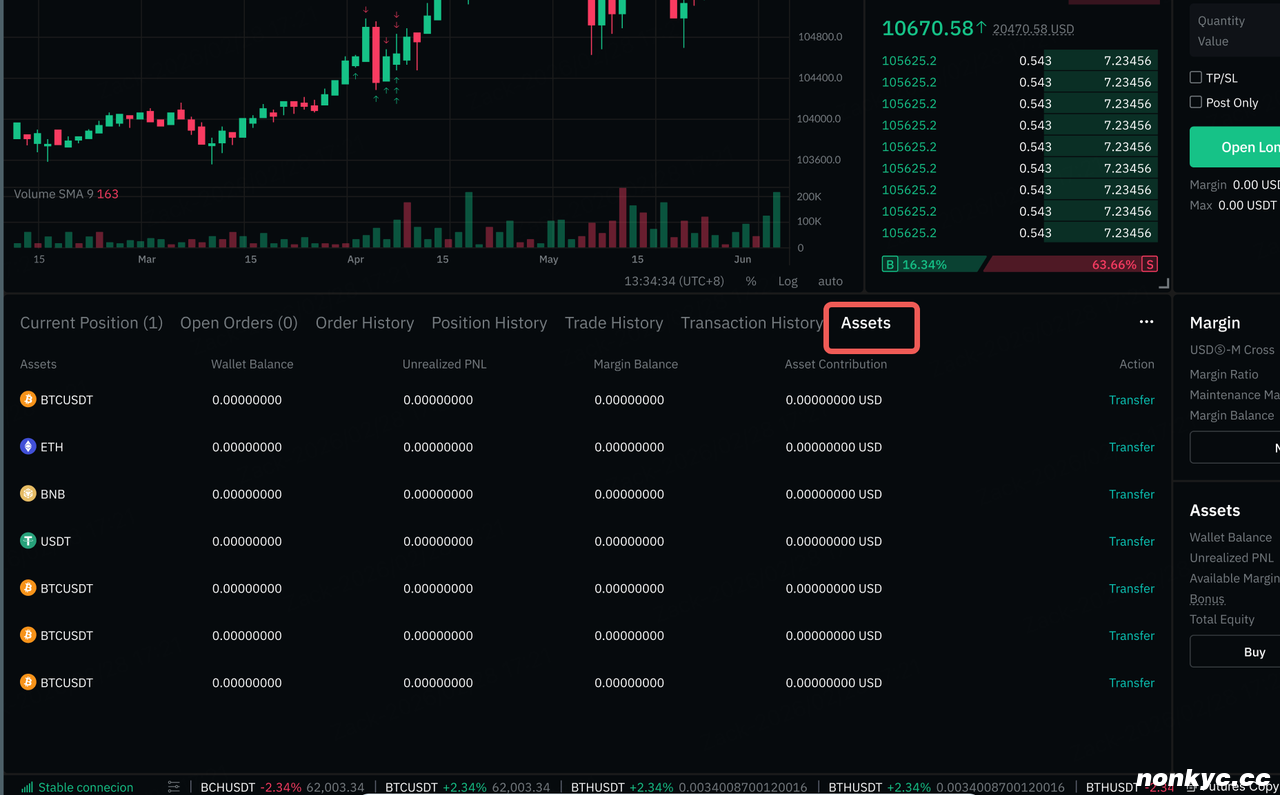
Task: Open the three-dot more options menu
Action: point(1146,322)
